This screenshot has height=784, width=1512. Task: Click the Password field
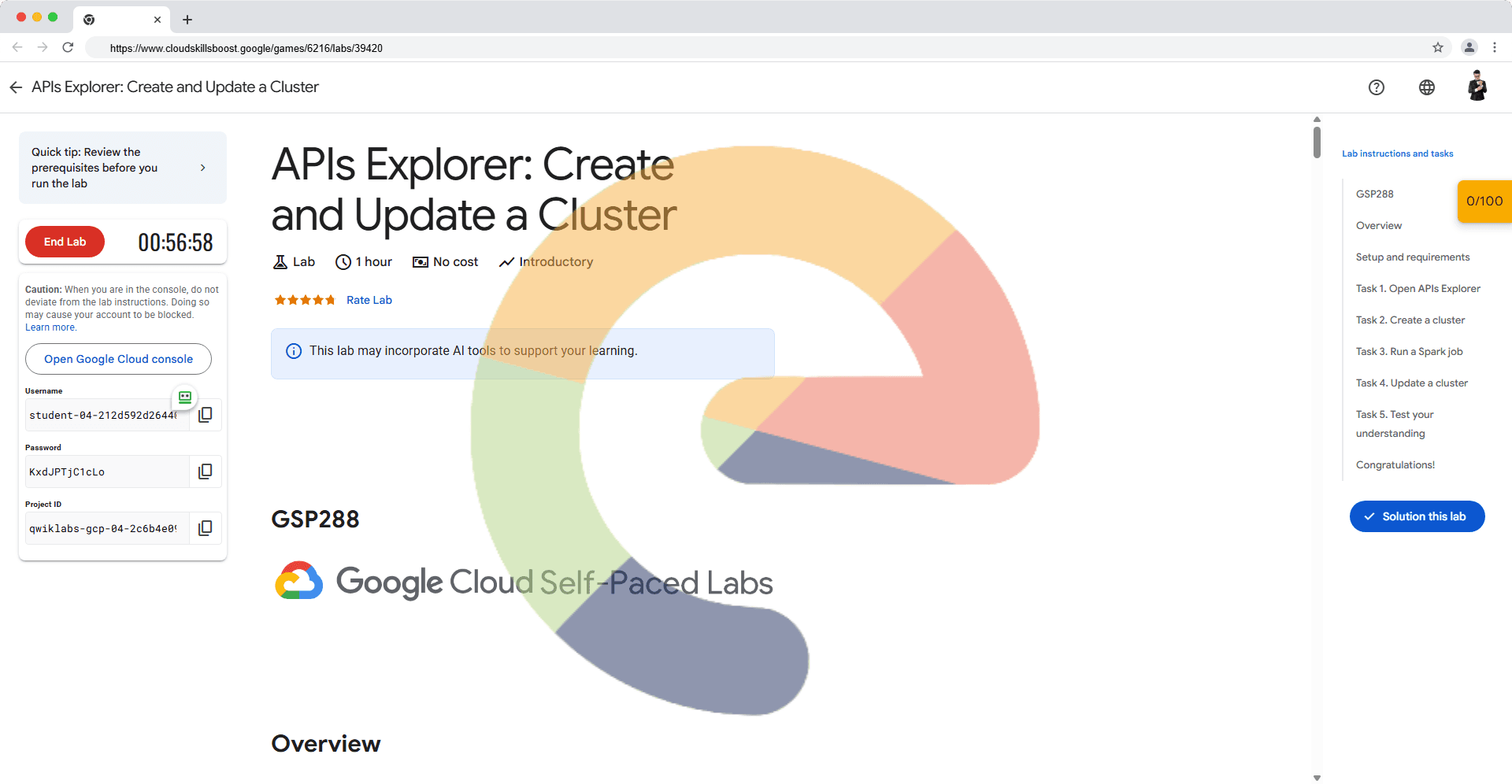(x=108, y=472)
